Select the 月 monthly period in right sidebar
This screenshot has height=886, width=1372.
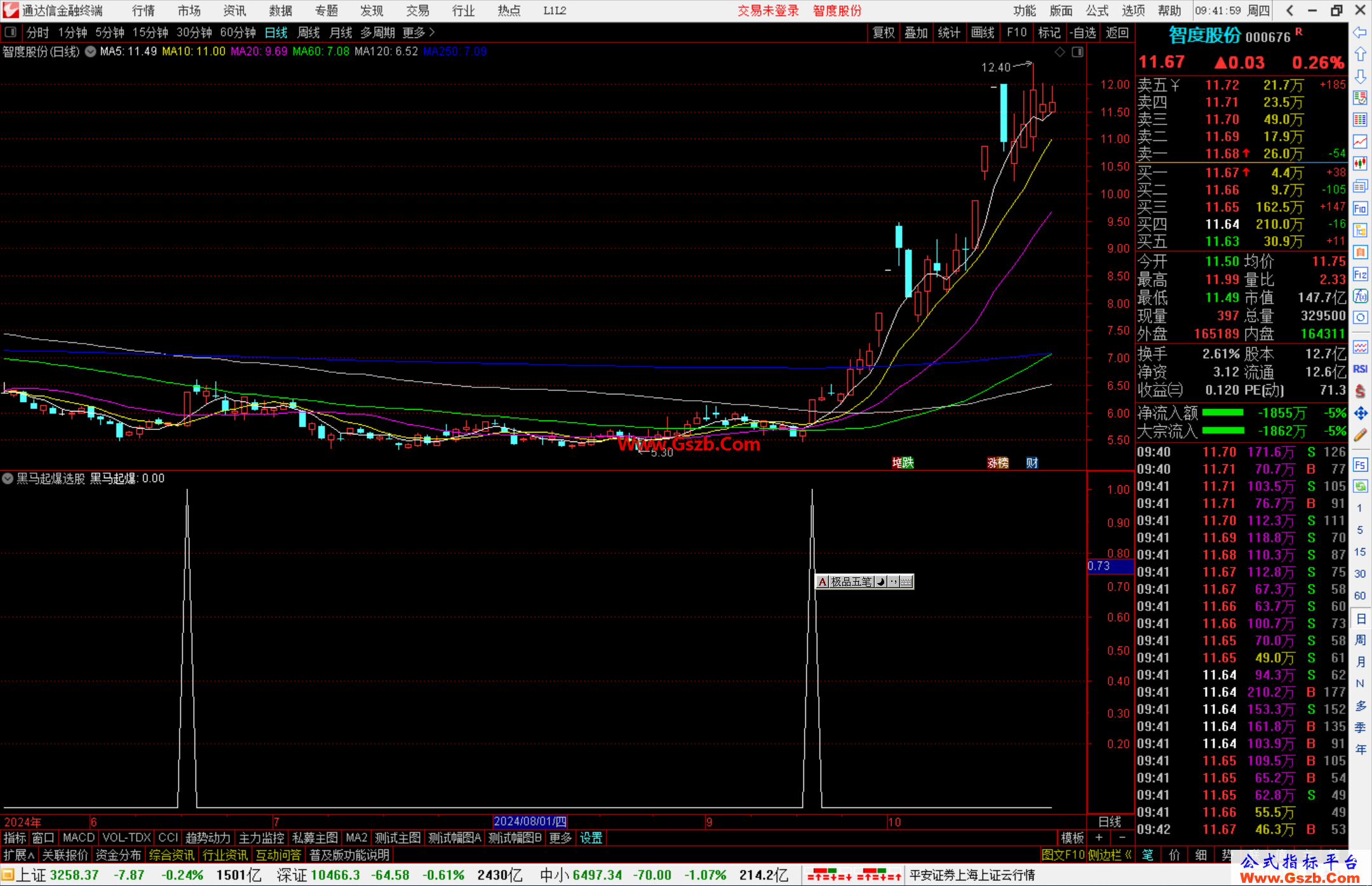(x=1360, y=662)
